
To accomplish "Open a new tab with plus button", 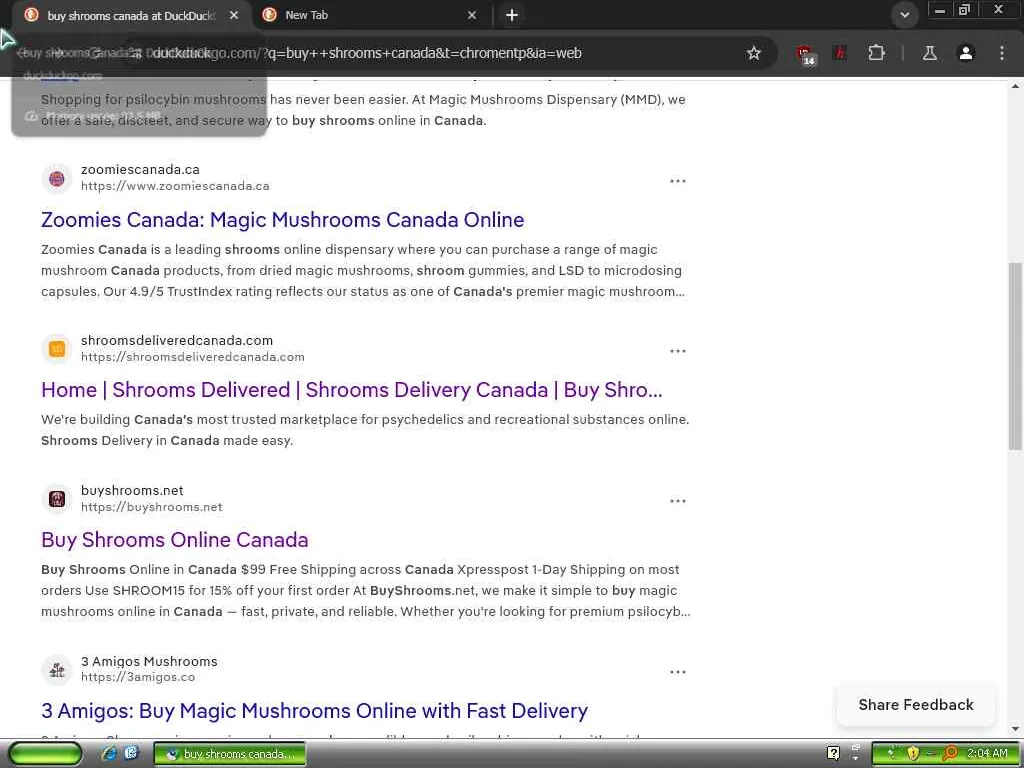I will point(512,15).
